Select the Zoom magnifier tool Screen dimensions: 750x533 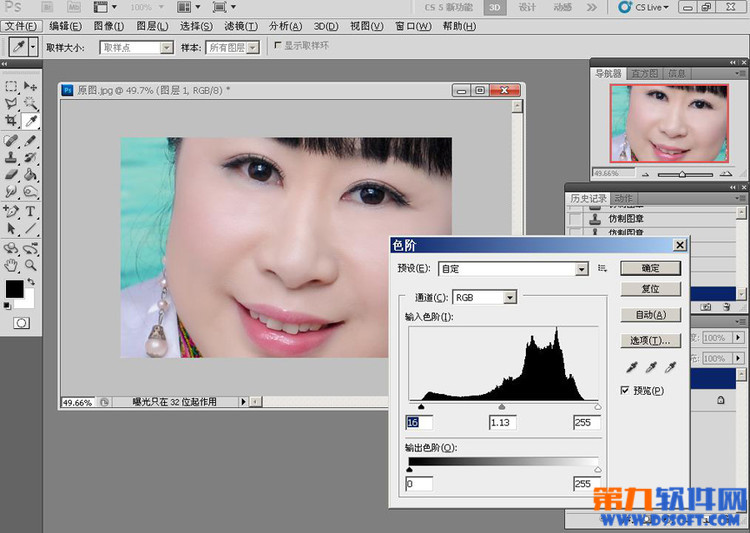click(30, 265)
